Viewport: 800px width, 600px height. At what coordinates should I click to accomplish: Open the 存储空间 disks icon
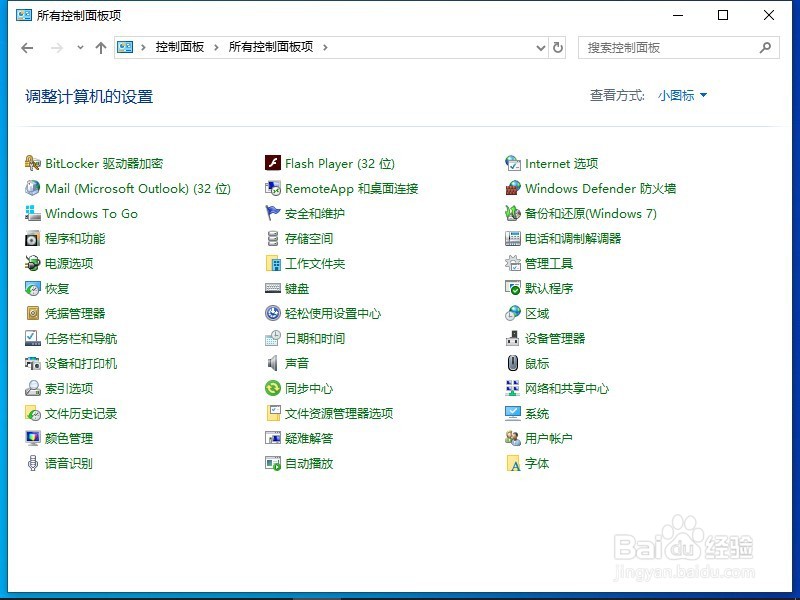click(273, 238)
